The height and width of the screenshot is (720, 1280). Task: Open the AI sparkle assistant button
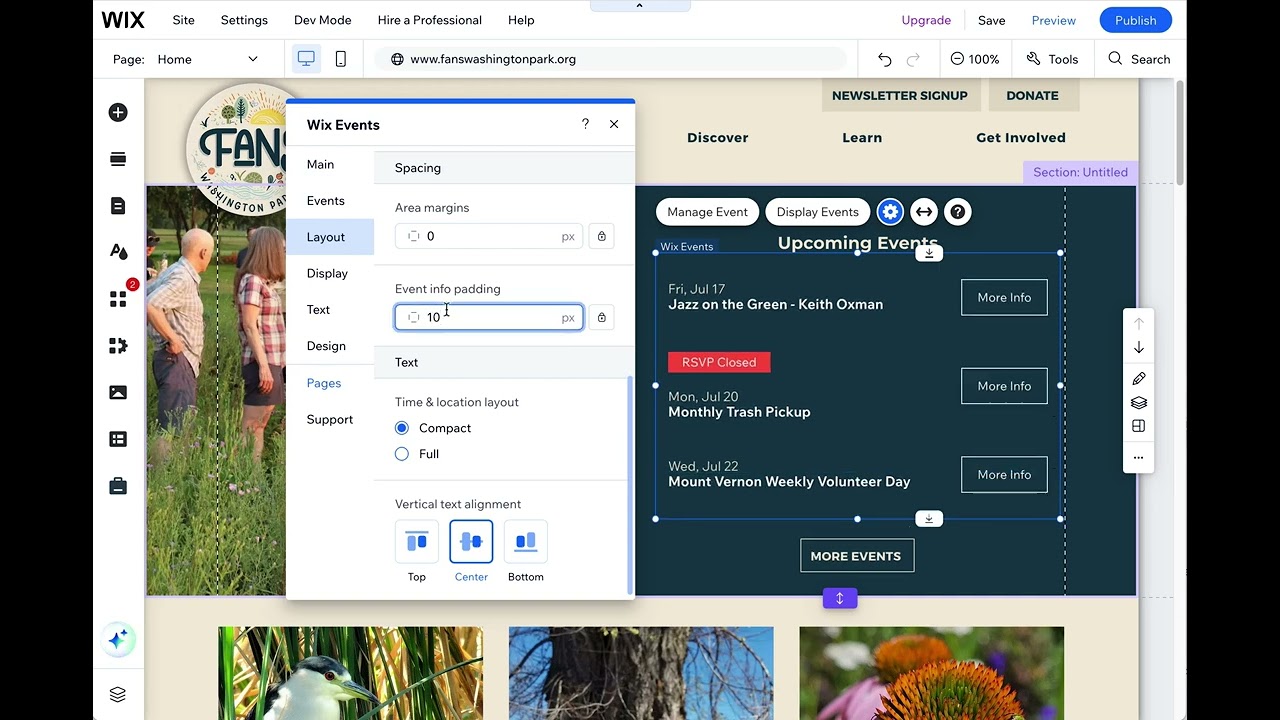(x=118, y=640)
